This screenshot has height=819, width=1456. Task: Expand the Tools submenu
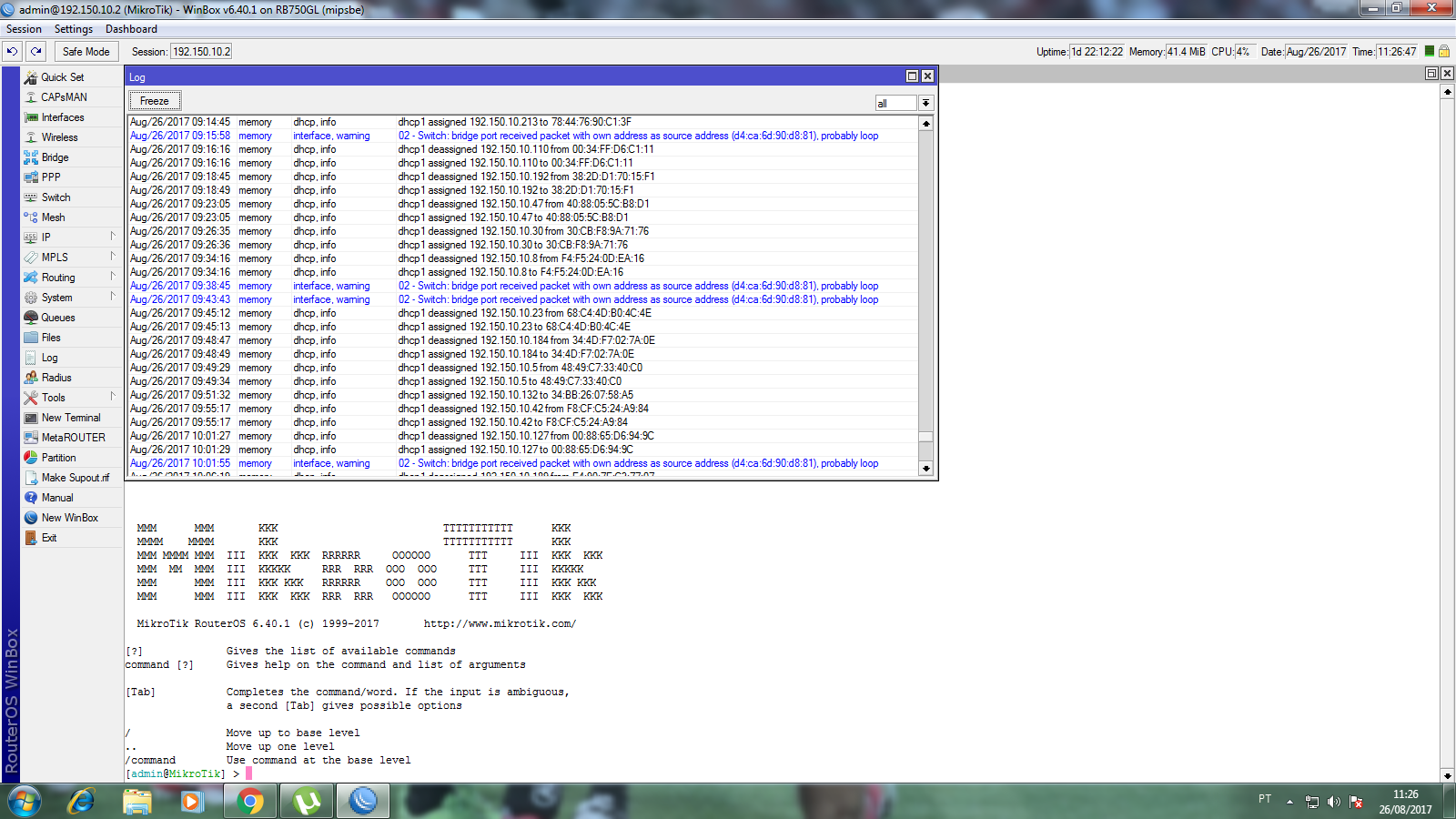[x=72, y=398]
